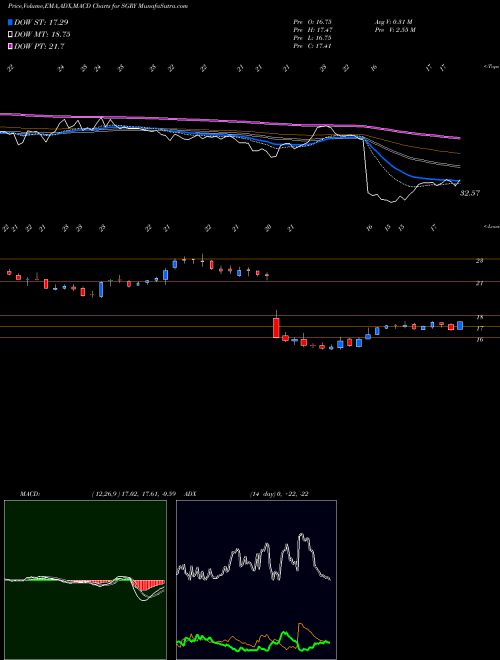Screen dimensions: 500x660
Task: Select the 'DOW ST: 17.29' legend label
Action: click(x=41, y=22)
